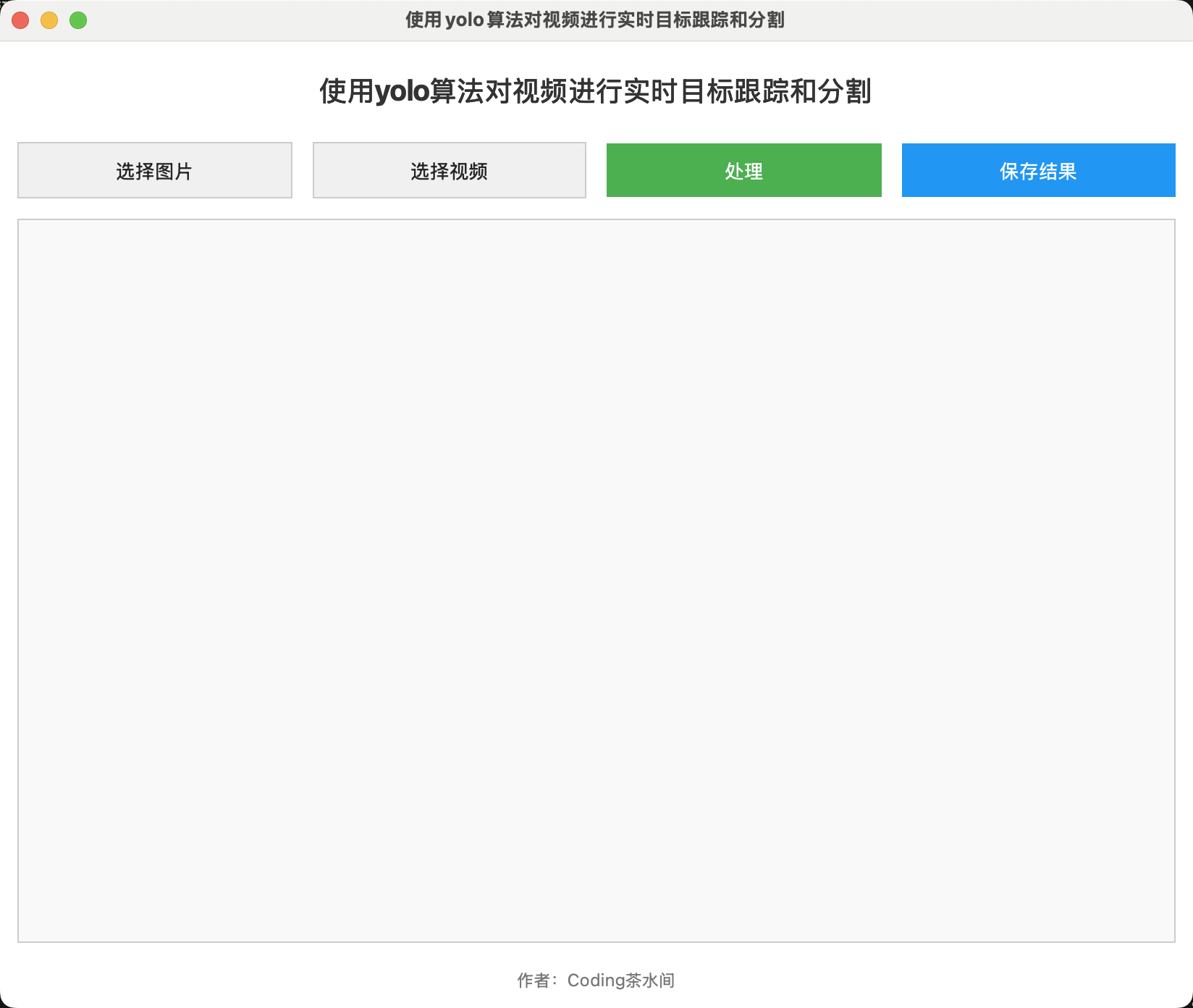
Task: Click the red close button
Action: pos(20,20)
